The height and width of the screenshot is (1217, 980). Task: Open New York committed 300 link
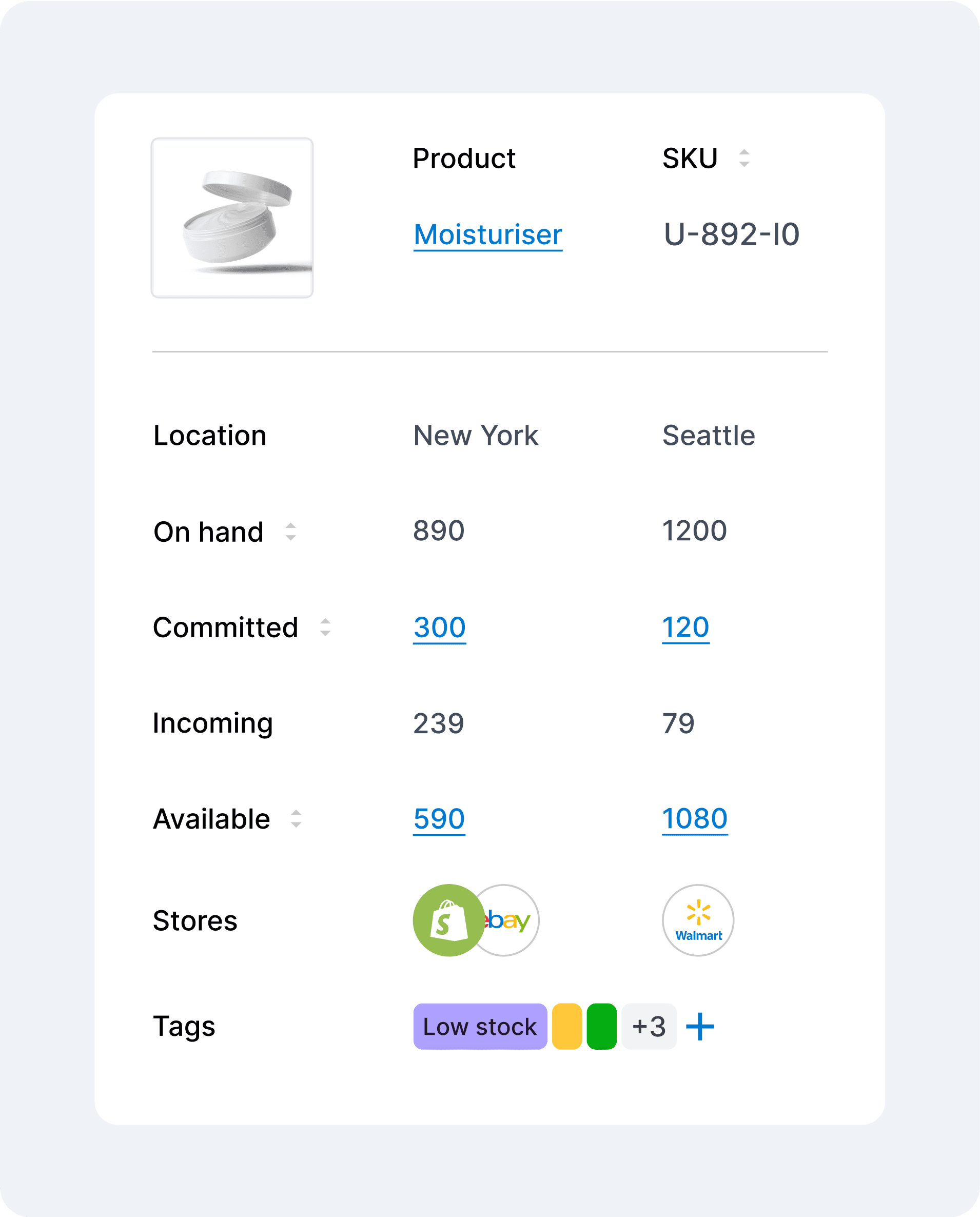point(439,627)
